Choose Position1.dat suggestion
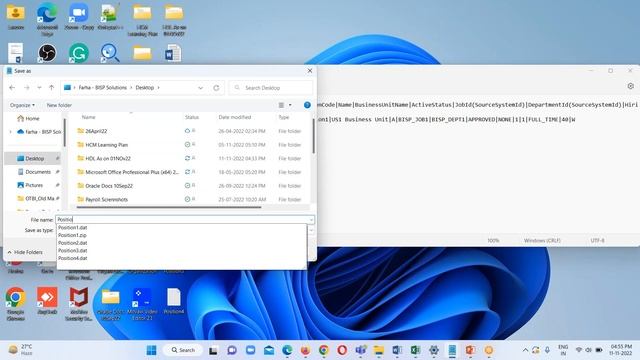 click(x=72, y=228)
